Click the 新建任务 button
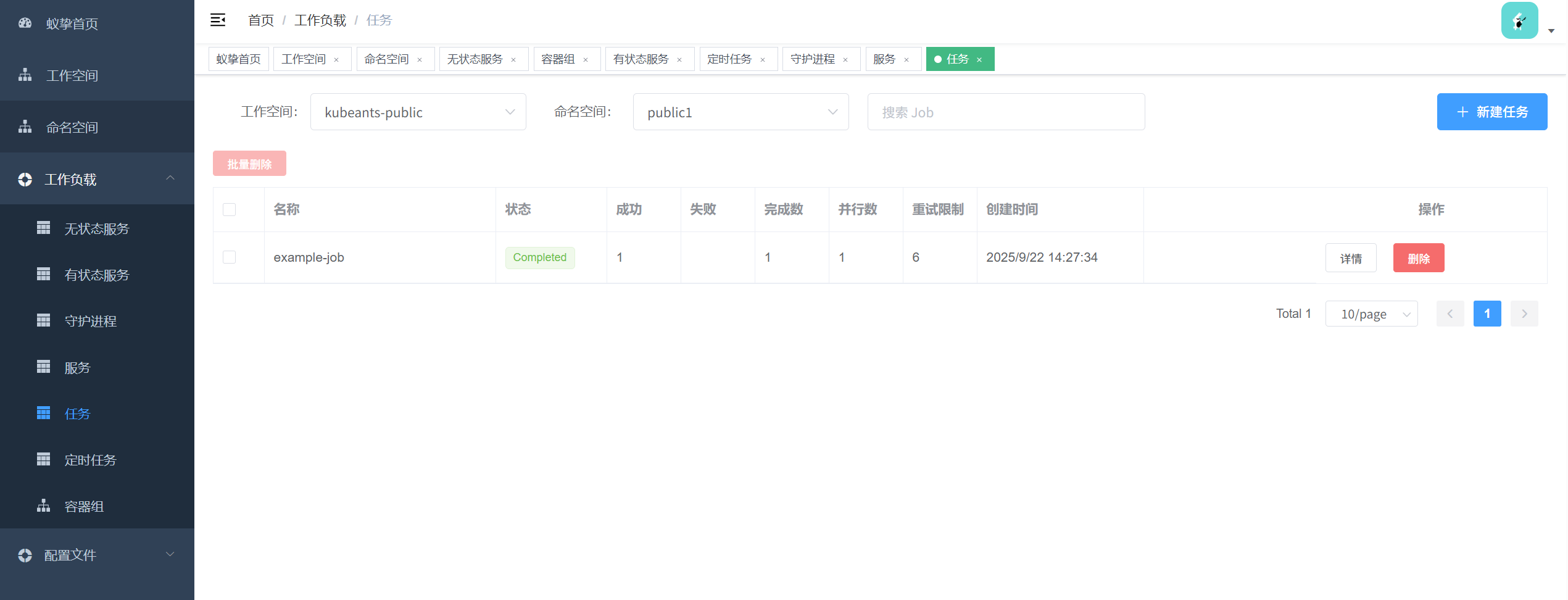Screen dimensions: 1568x600 1491,112
